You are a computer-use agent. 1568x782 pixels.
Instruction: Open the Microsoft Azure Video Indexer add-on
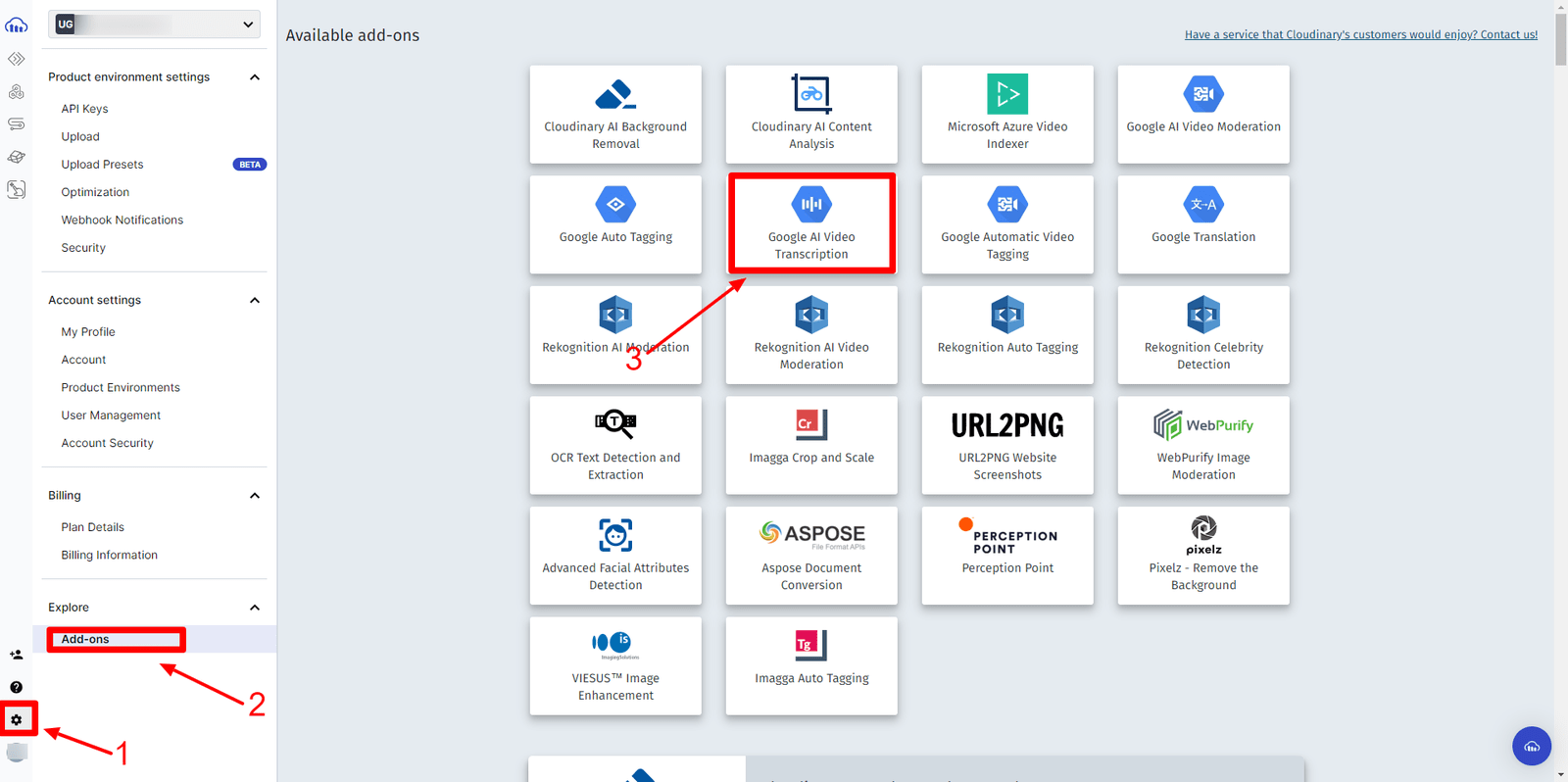pyautogui.click(x=1007, y=115)
